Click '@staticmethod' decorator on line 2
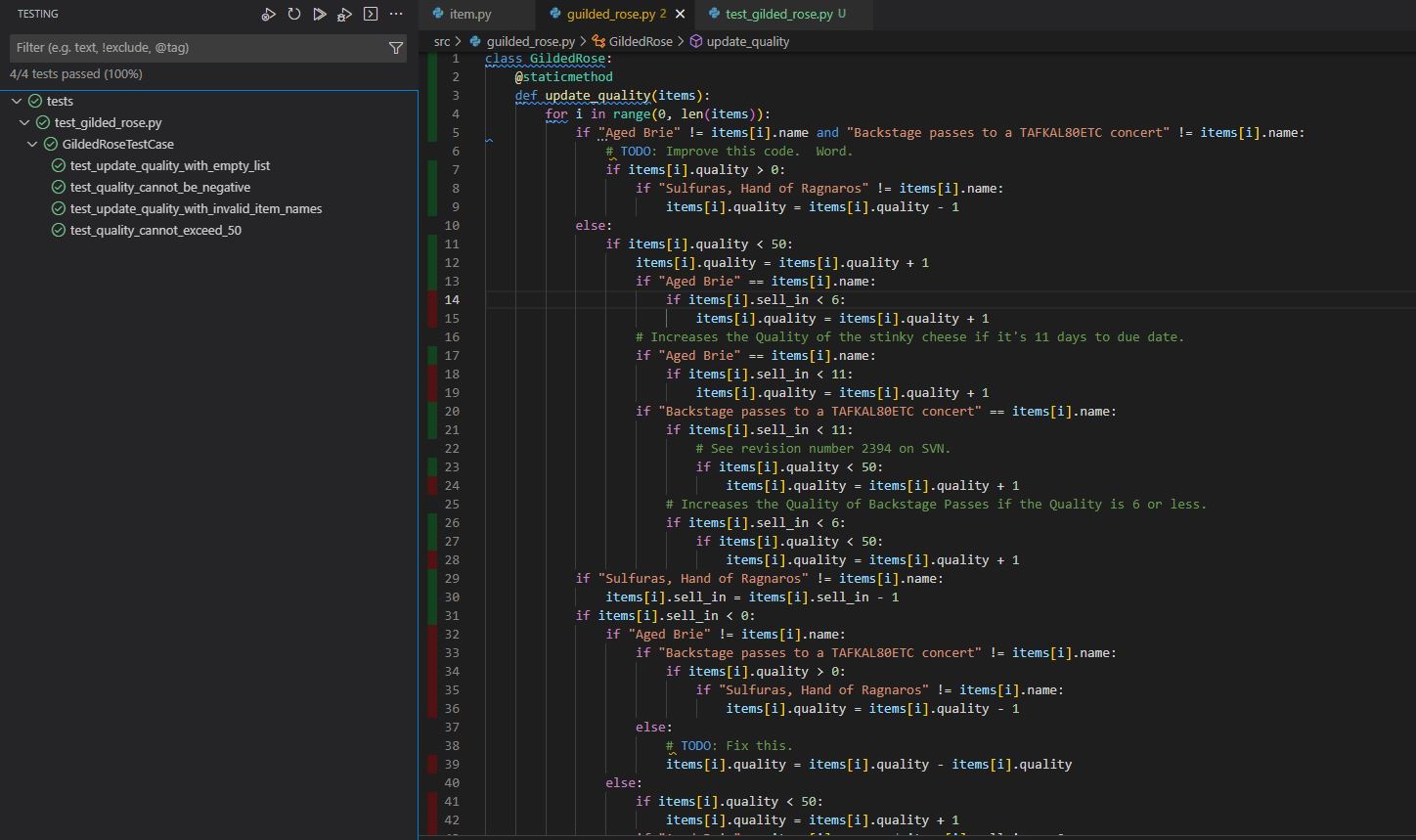The image size is (1416, 840). pos(564,76)
